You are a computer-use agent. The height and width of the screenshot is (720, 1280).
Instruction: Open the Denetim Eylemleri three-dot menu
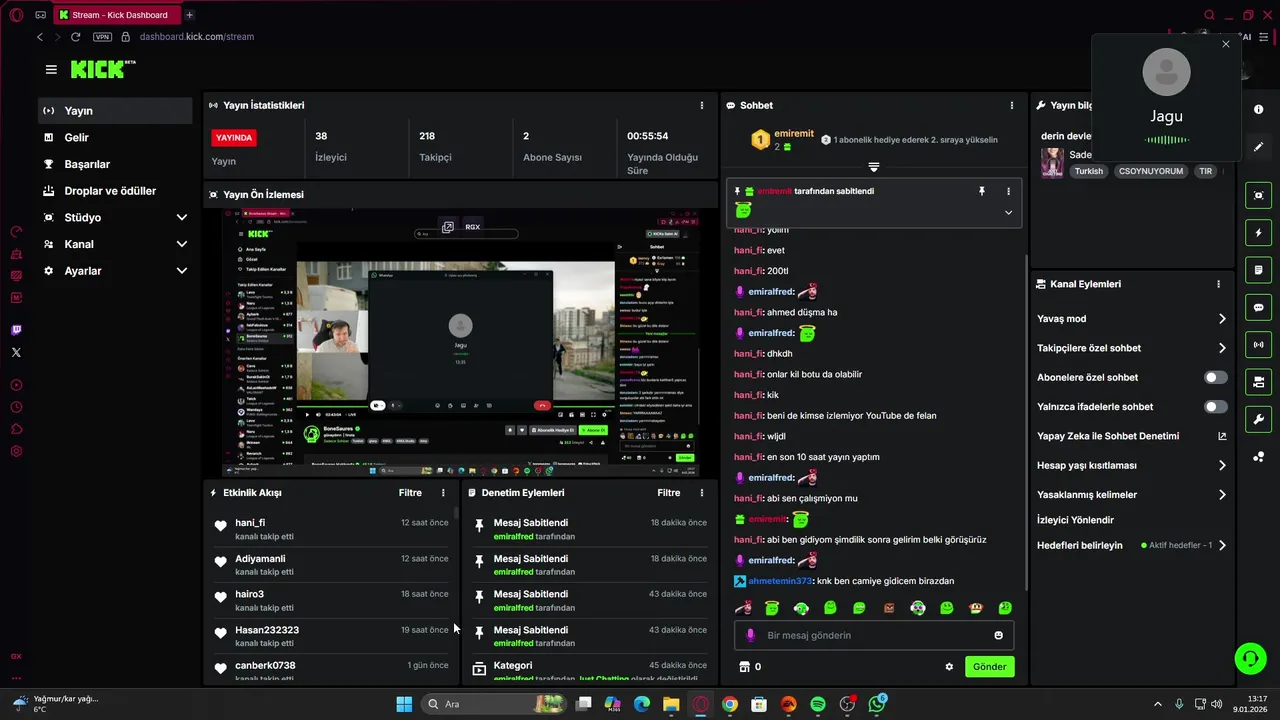(702, 493)
